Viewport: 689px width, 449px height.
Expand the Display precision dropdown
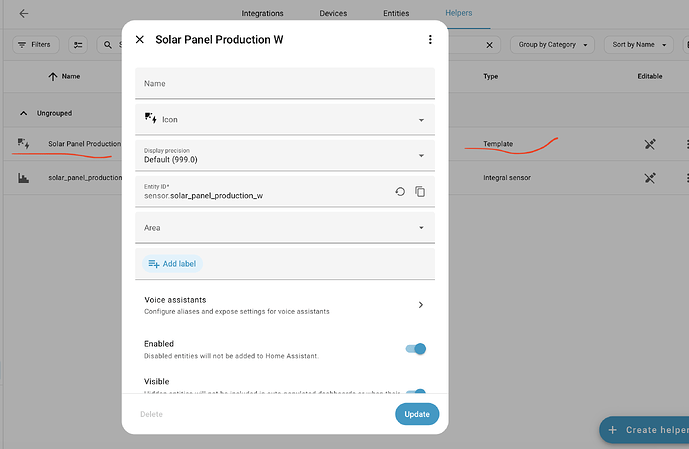pos(285,155)
